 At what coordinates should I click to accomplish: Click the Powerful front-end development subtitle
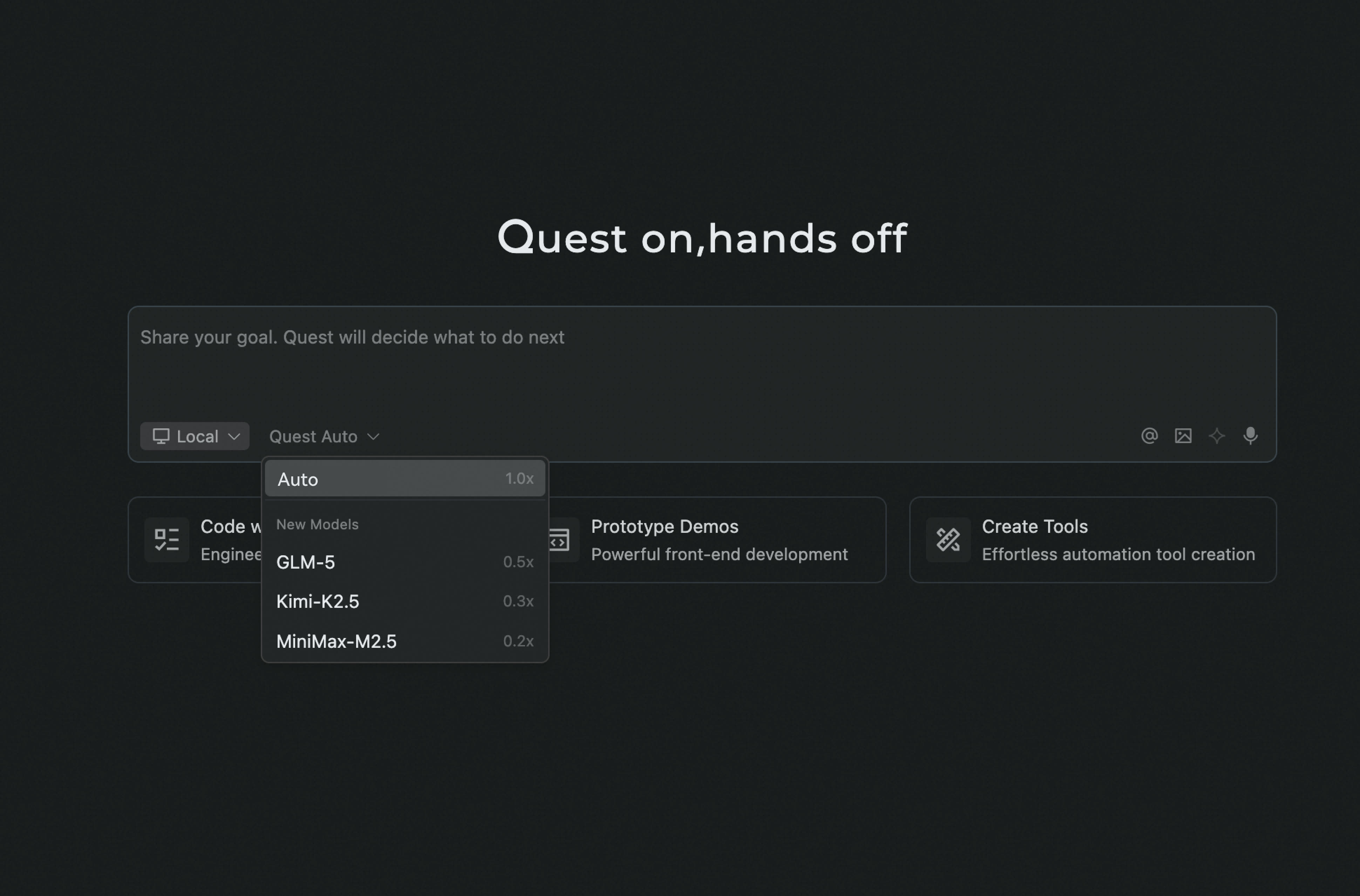[x=719, y=554]
